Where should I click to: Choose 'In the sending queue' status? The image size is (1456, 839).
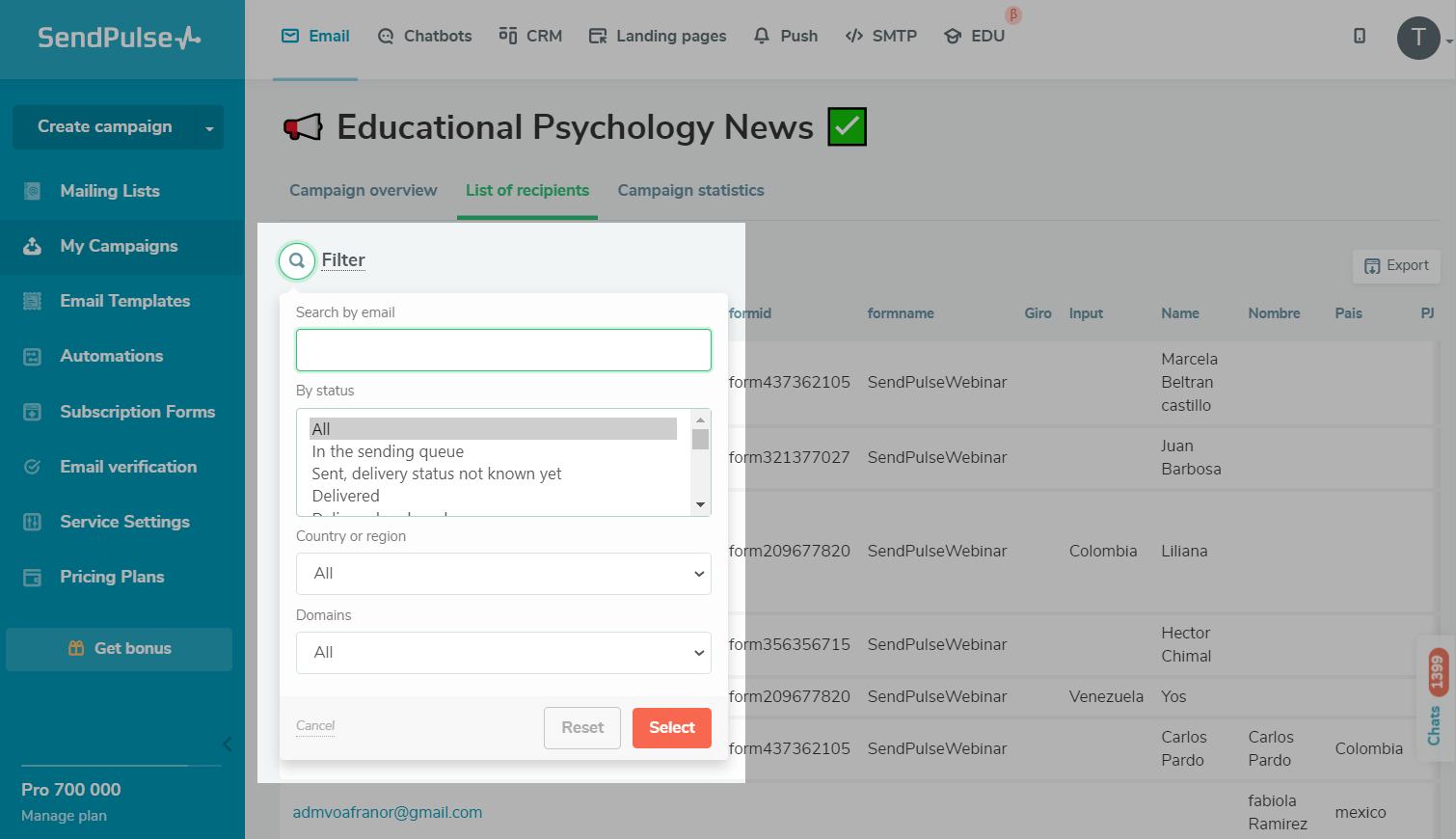388,451
